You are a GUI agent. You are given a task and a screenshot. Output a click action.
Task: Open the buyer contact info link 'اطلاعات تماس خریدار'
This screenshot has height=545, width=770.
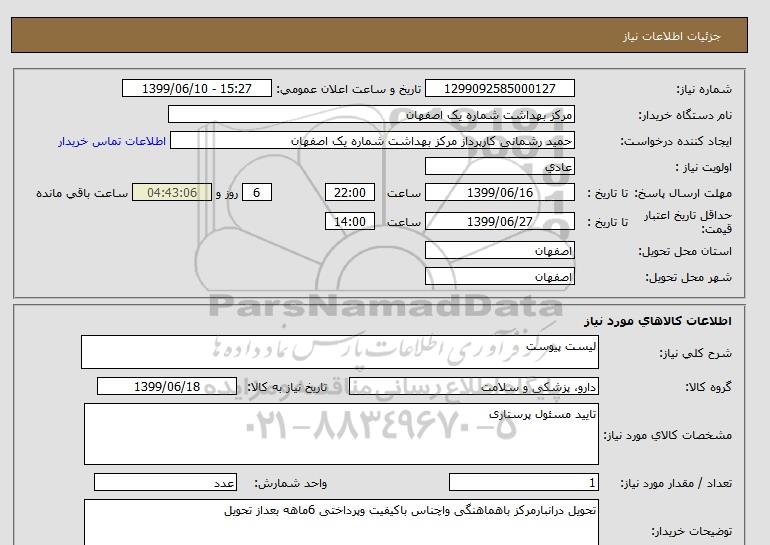pos(112,141)
